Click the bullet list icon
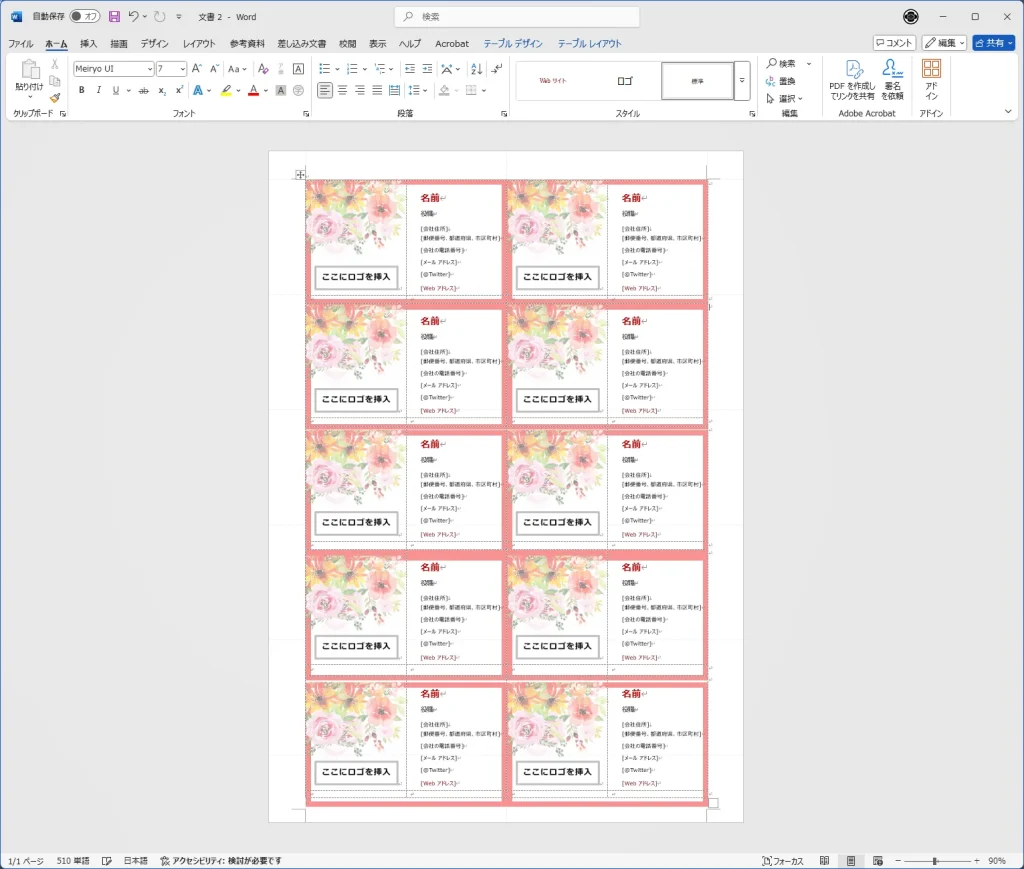Viewport: 1024px width, 869px height. point(326,69)
